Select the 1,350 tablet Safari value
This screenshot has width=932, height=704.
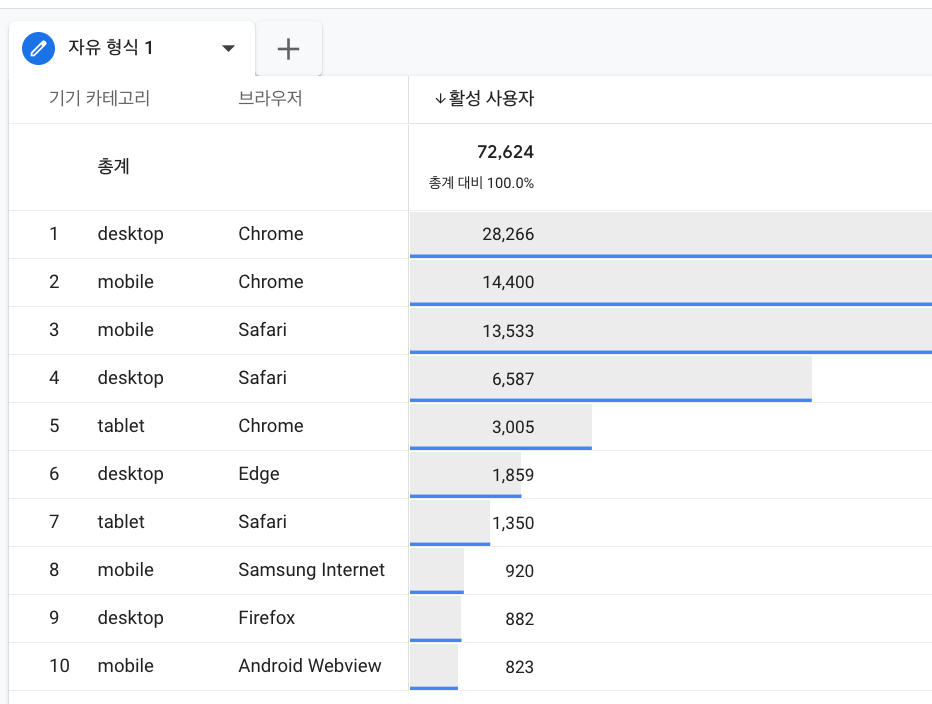(x=513, y=523)
